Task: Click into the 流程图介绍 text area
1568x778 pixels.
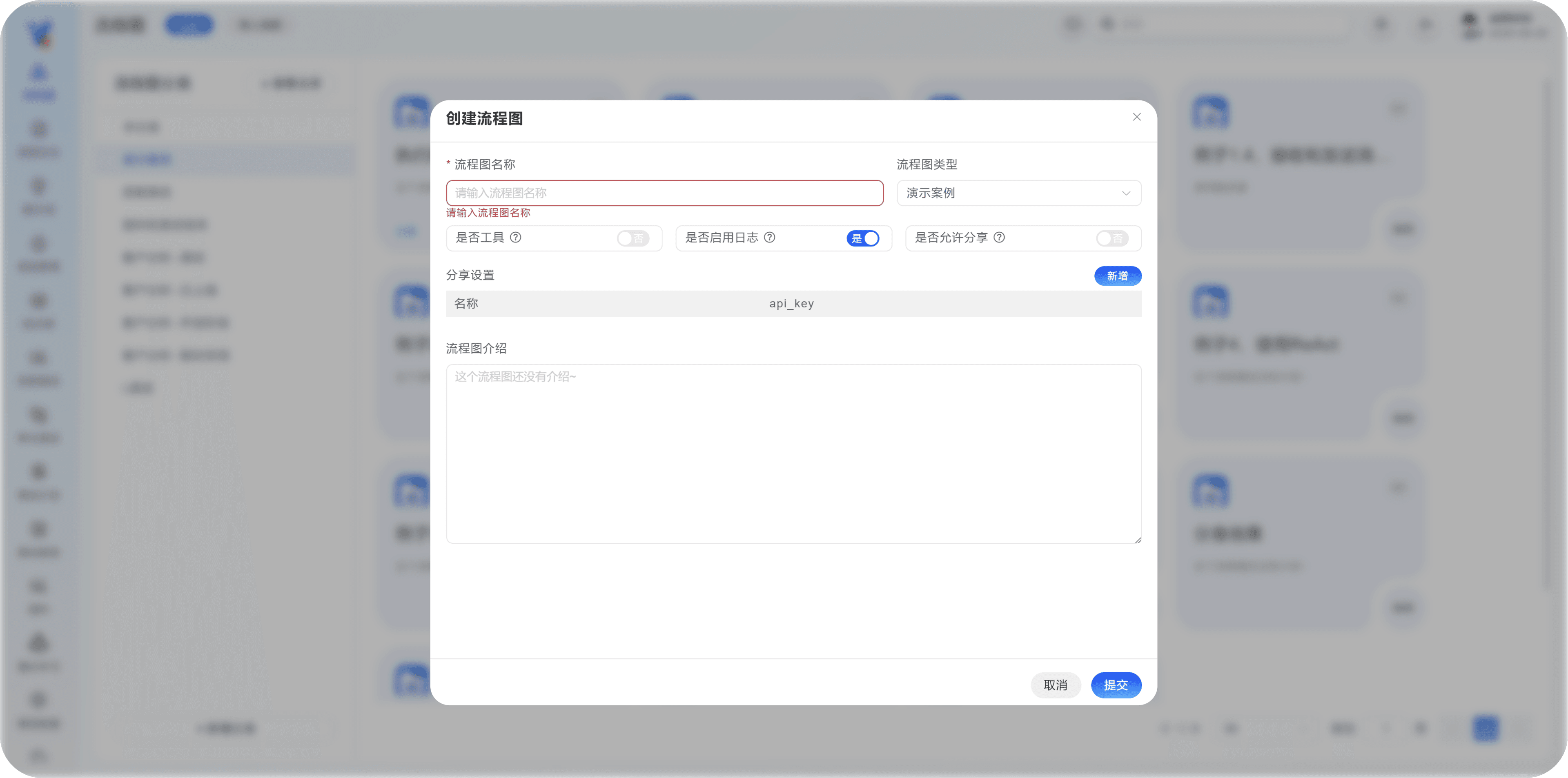Action: 793,453
